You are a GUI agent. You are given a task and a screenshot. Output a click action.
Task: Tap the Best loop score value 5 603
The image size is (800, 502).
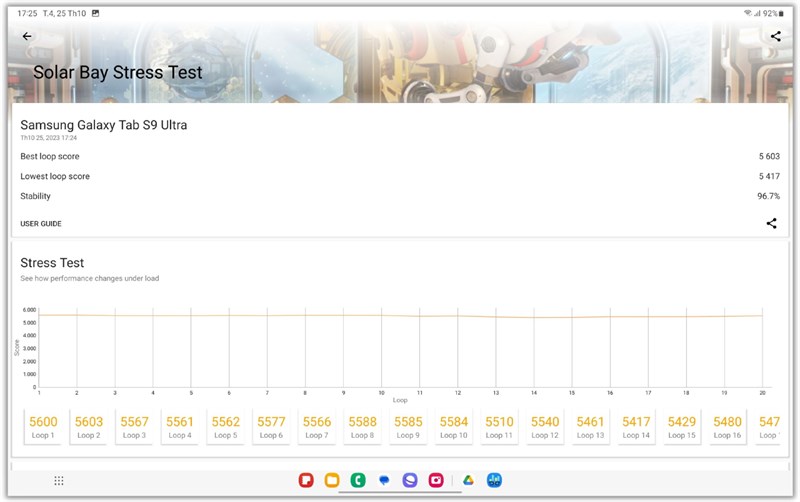(769, 156)
